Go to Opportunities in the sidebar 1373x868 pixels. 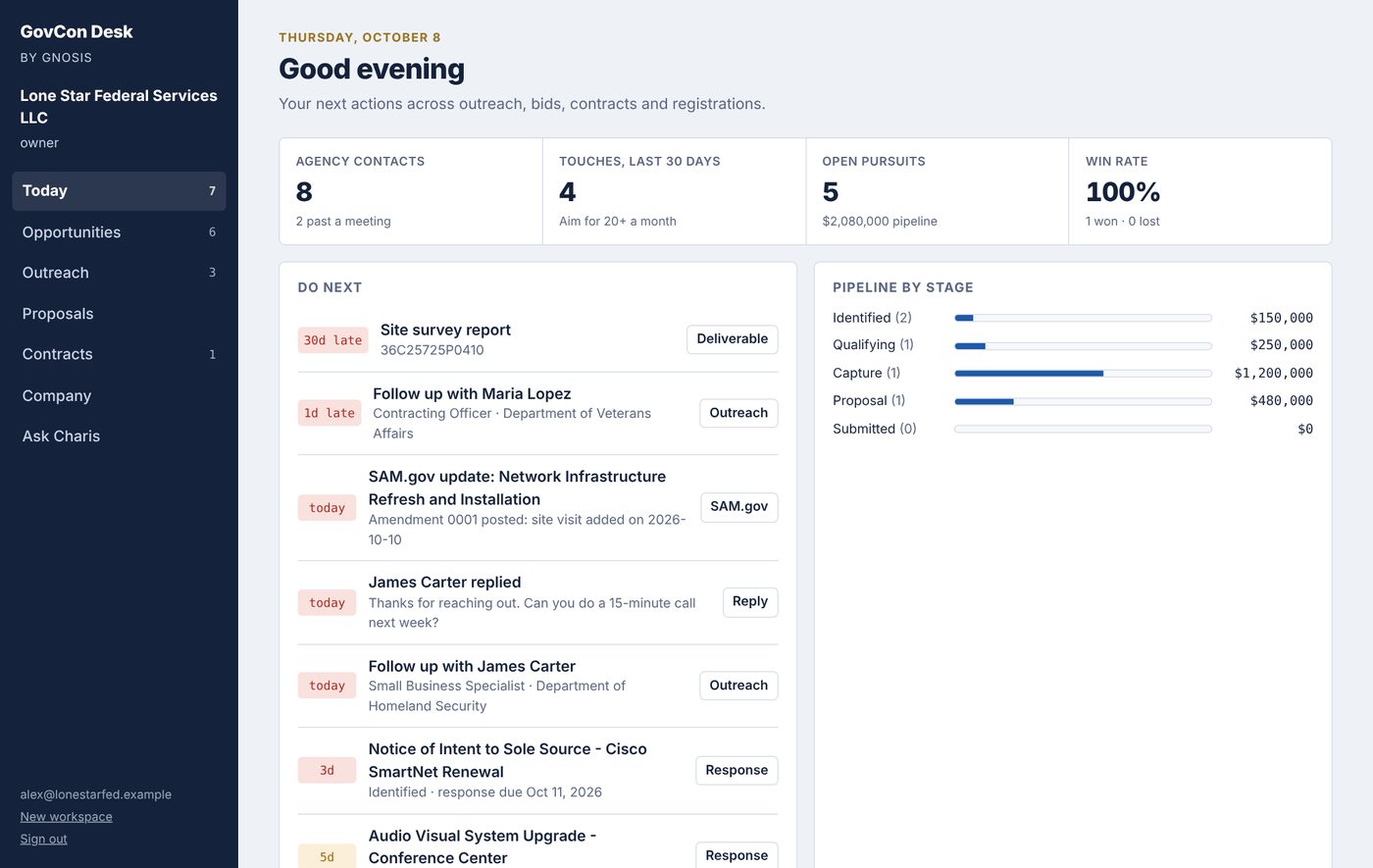click(x=119, y=232)
